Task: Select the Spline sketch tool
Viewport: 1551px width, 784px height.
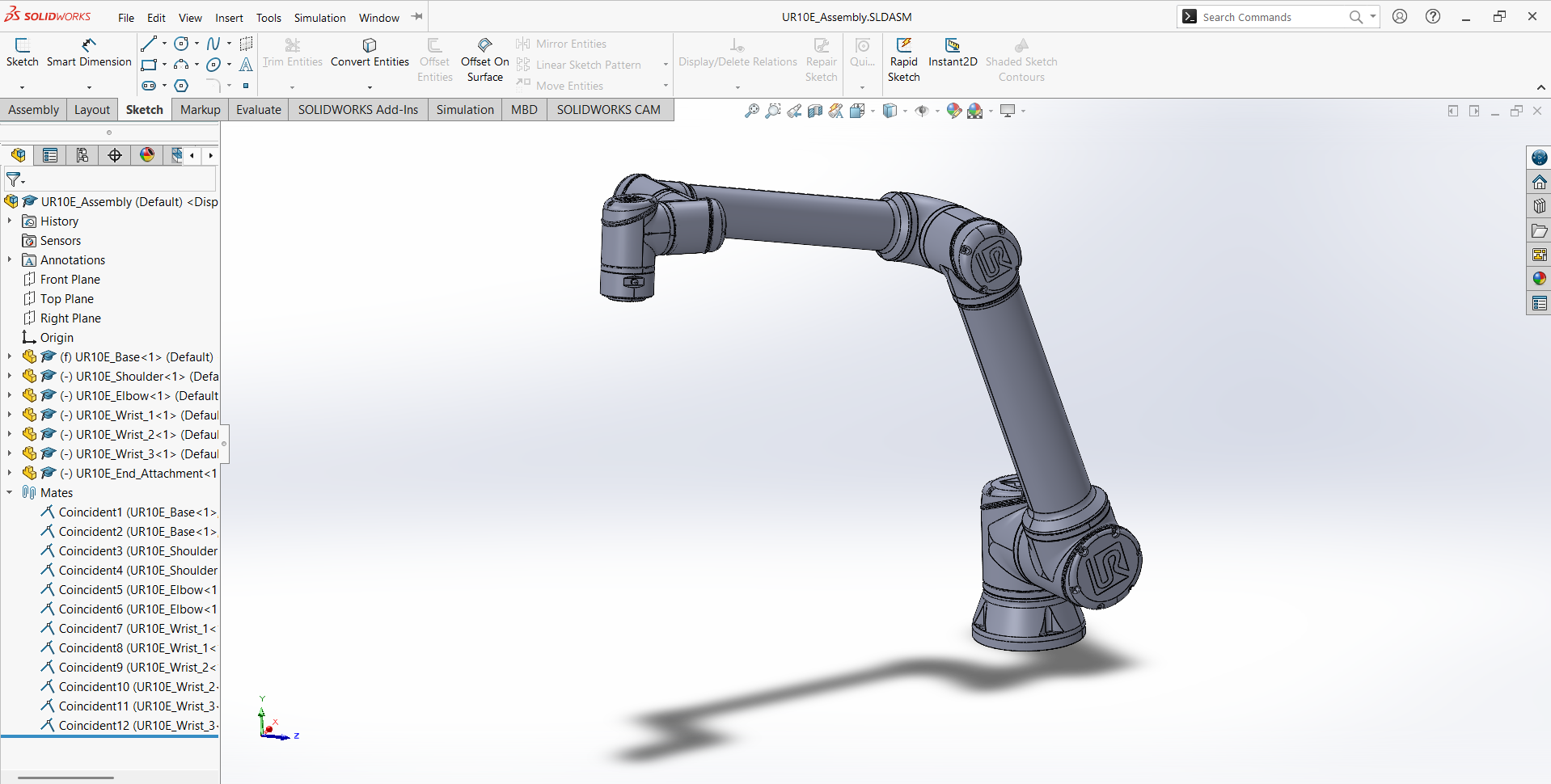Action: [x=213, y=44]
